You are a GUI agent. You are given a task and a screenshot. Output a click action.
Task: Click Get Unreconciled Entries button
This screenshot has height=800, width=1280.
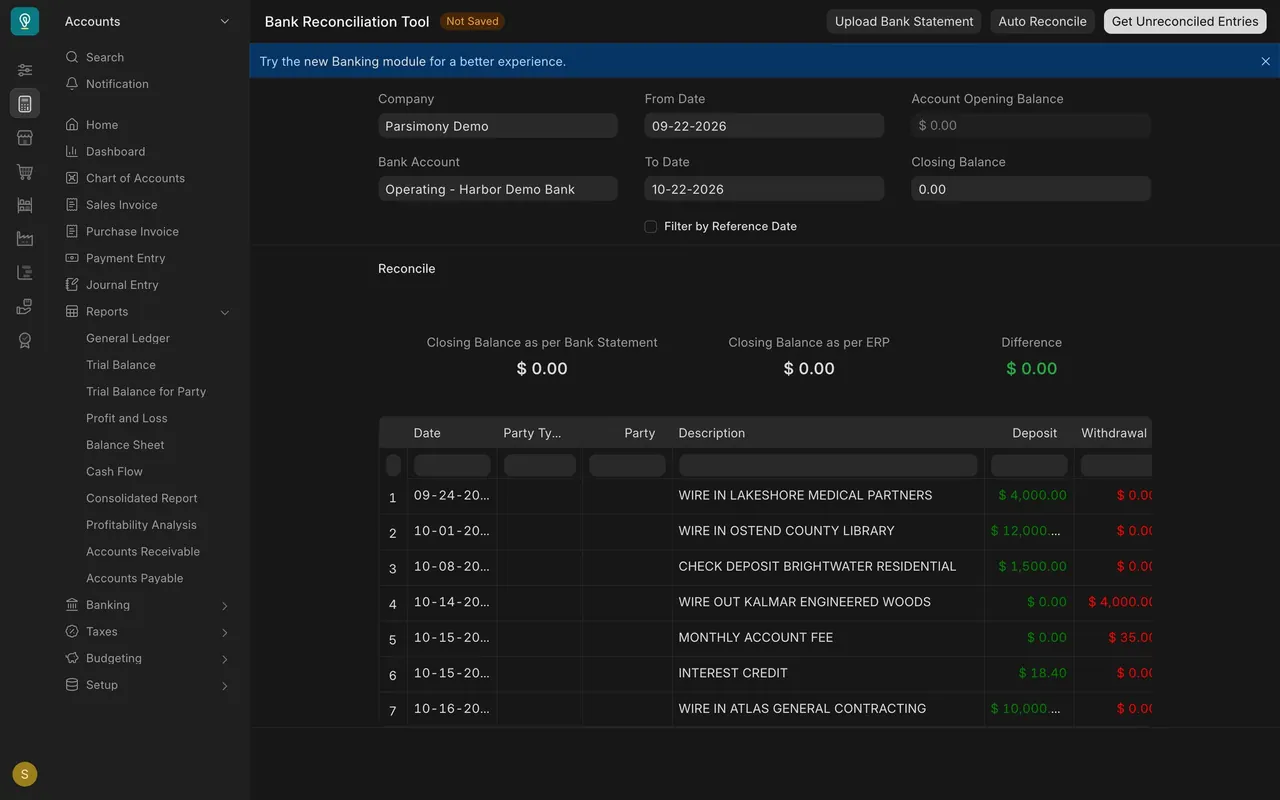pyautogui.click(x=1185, y=21)
